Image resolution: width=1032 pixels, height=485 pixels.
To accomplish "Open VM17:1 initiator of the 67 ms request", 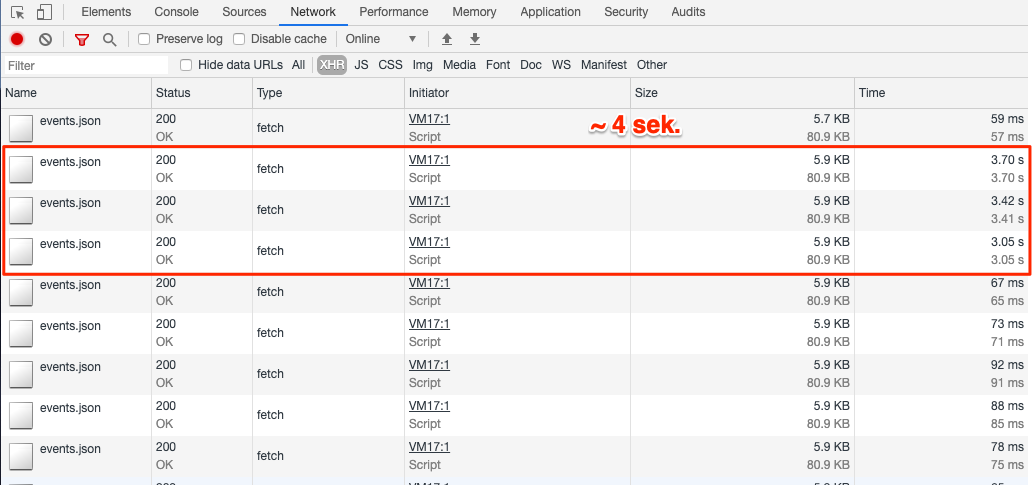I will [429, 283].
